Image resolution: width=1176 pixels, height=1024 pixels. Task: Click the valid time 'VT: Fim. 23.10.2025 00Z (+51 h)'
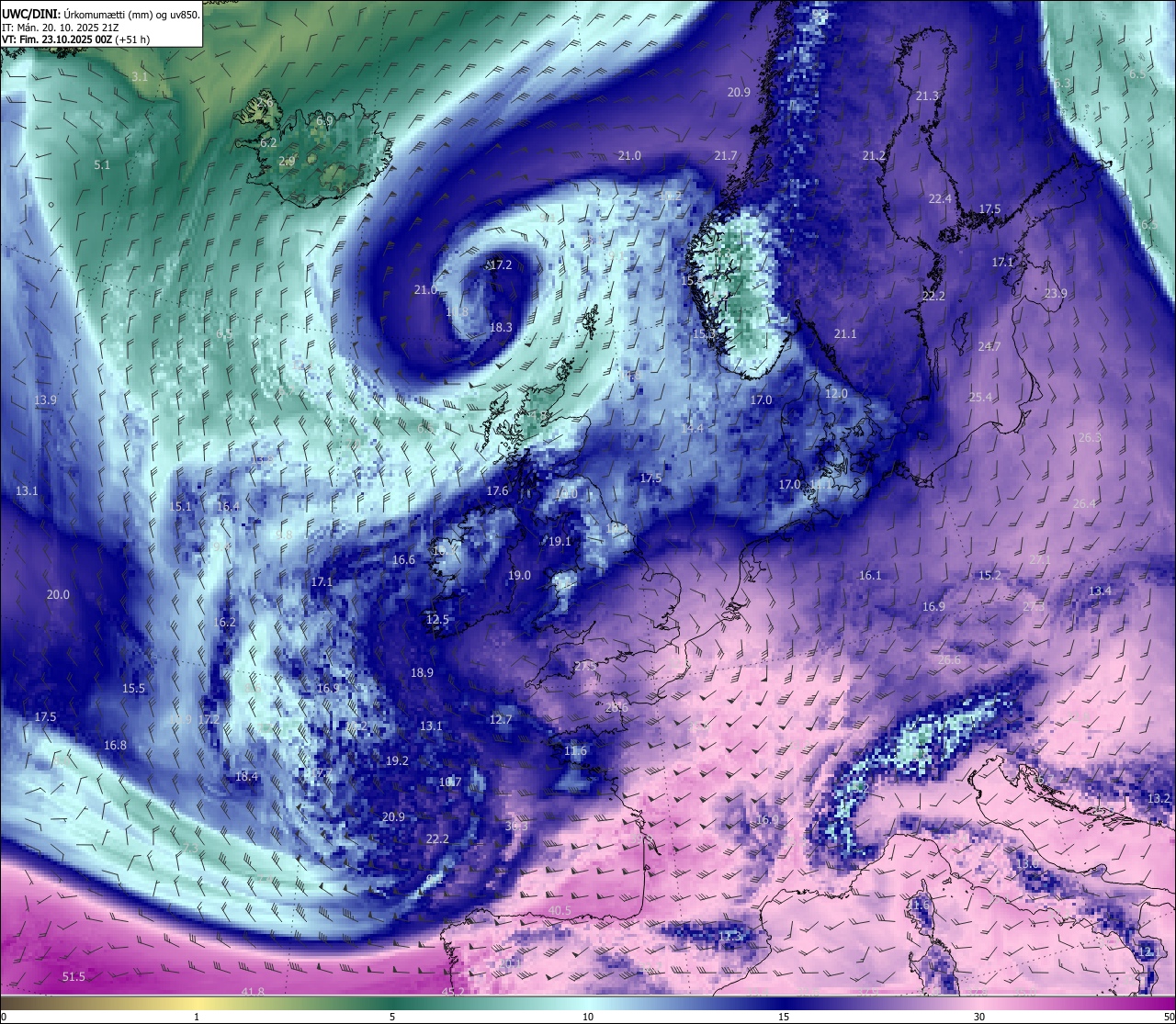(x=76, y=39)
